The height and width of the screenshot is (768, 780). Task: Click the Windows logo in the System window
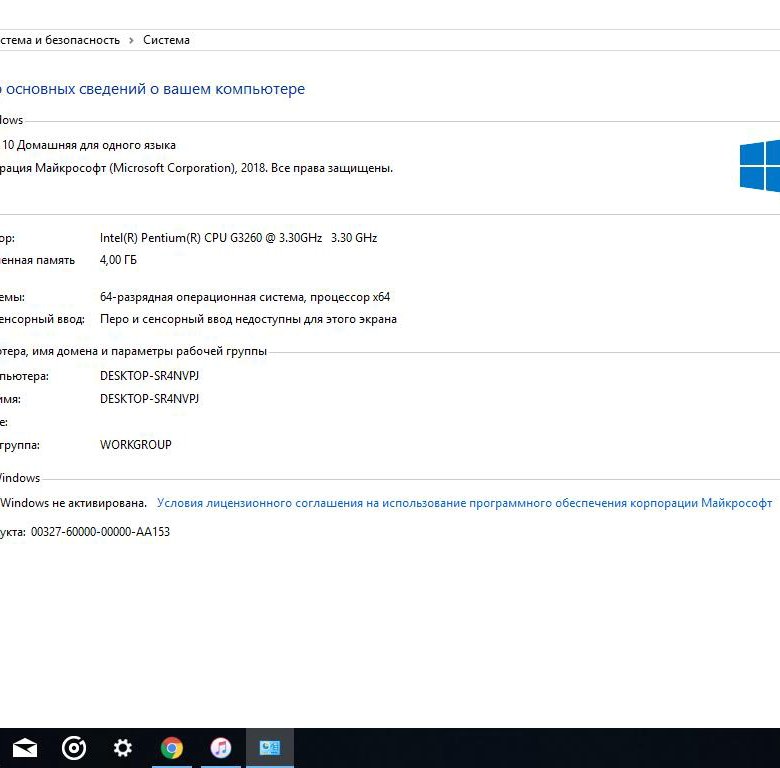point(760,166)
